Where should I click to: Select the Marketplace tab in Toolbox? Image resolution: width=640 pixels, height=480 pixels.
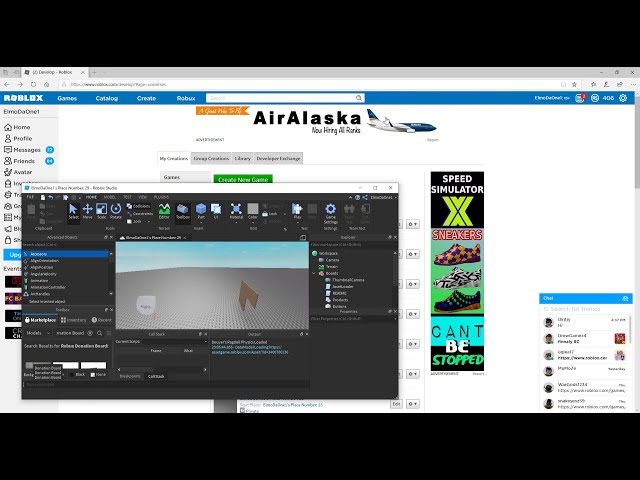pyautogui.click(x=40, y=320)
